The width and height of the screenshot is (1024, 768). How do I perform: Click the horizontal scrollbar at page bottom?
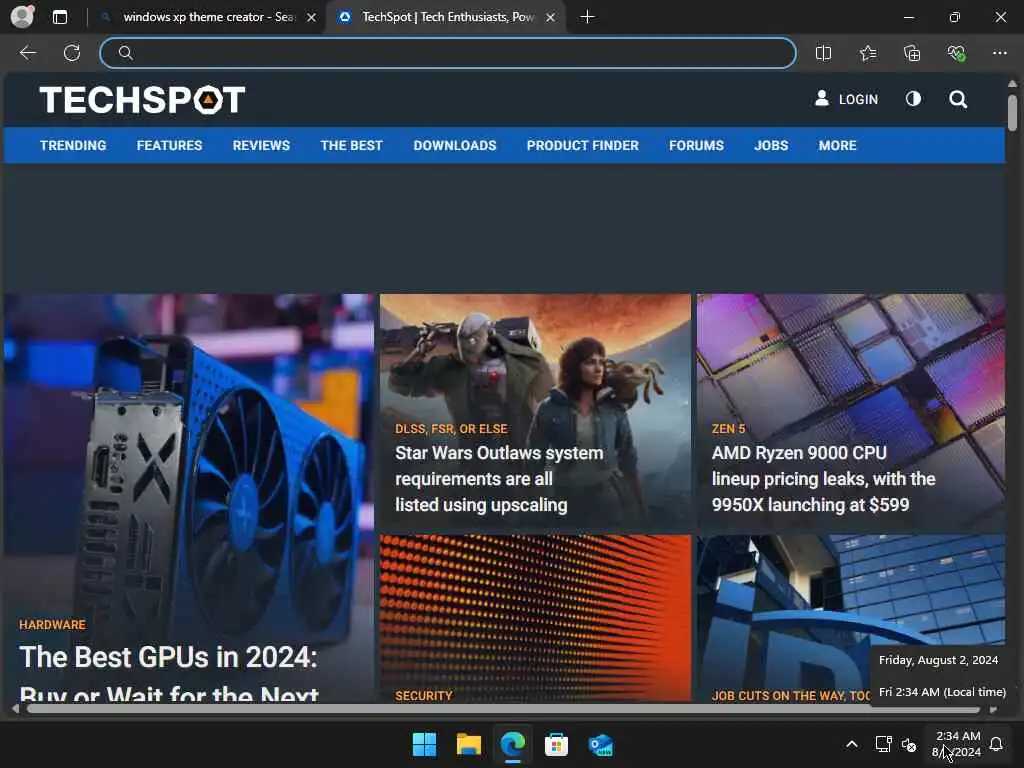coord(503,709)
